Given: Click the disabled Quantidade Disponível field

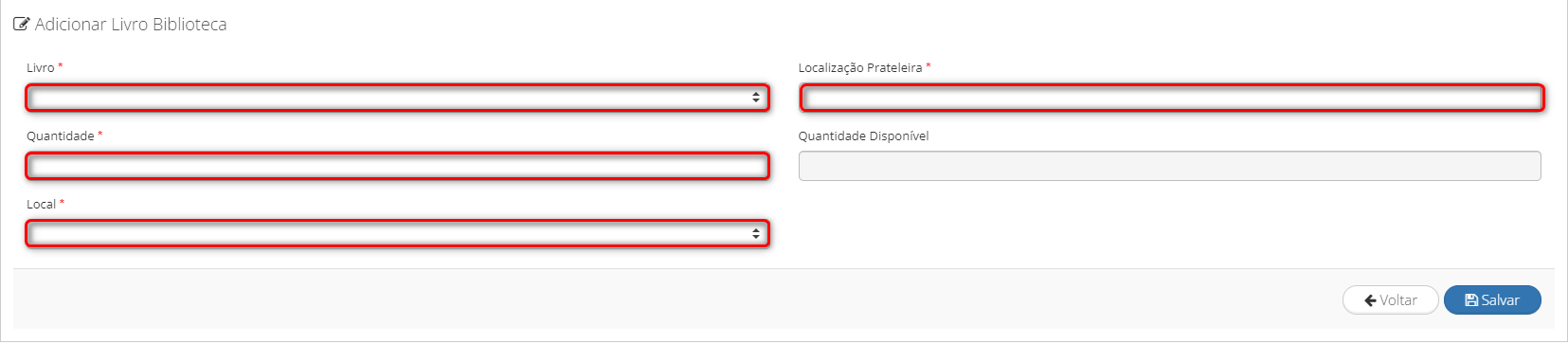Looking at the screenshot, I should point(1170,166).
